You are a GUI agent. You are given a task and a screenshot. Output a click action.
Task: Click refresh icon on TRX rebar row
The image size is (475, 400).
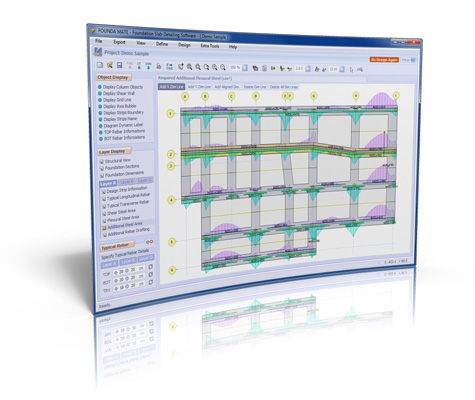click(151, 282)
